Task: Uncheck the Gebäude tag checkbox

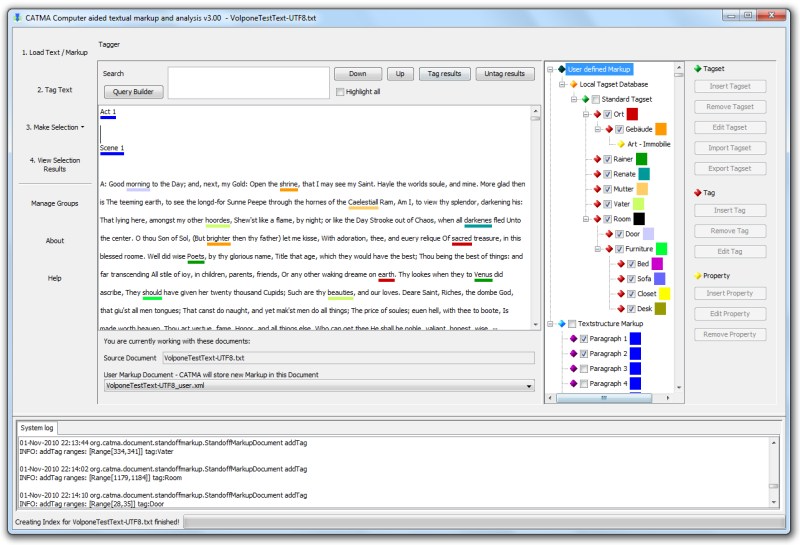Action: (619, 129)
